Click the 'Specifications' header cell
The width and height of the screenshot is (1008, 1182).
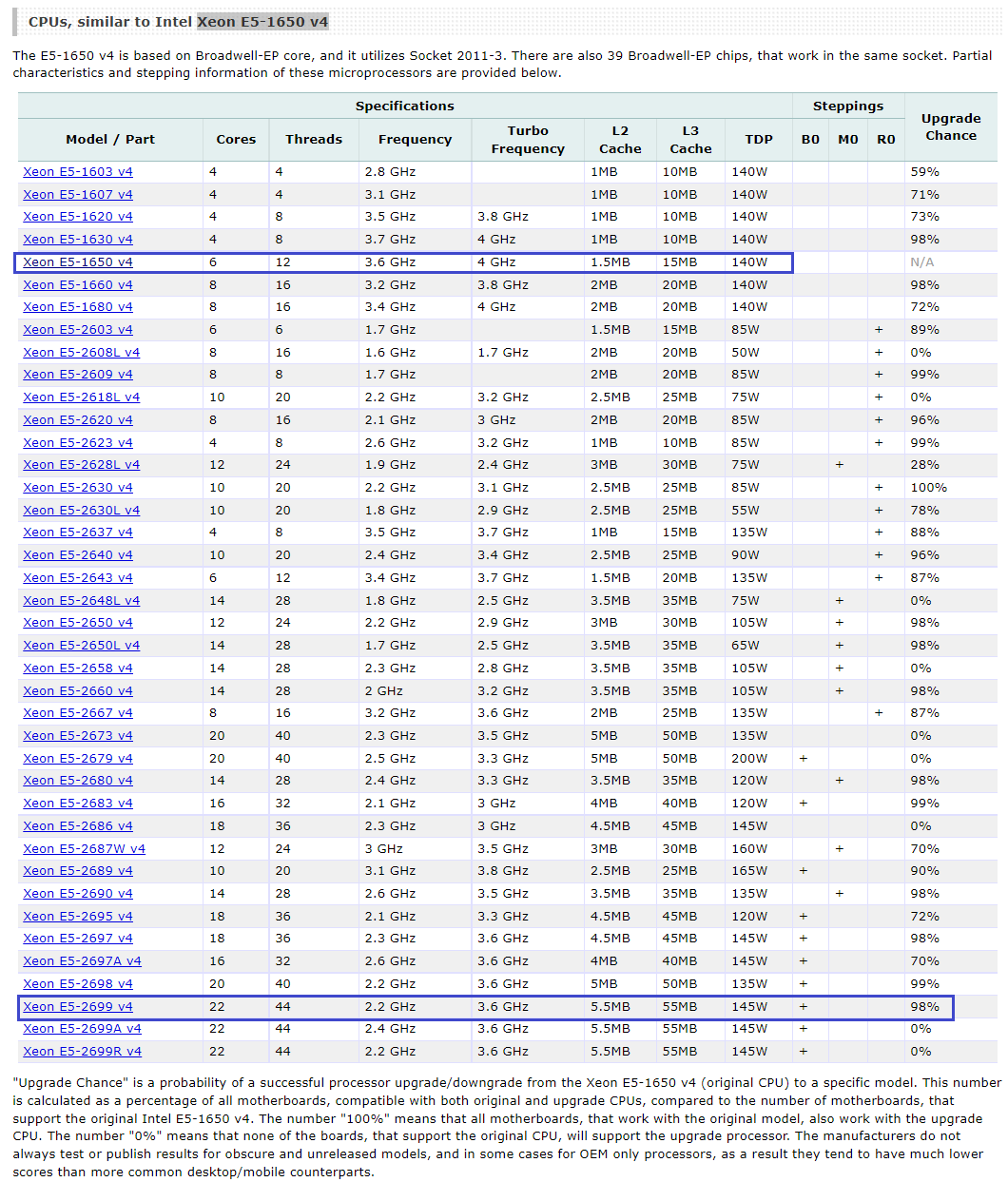tap(405, 107)
